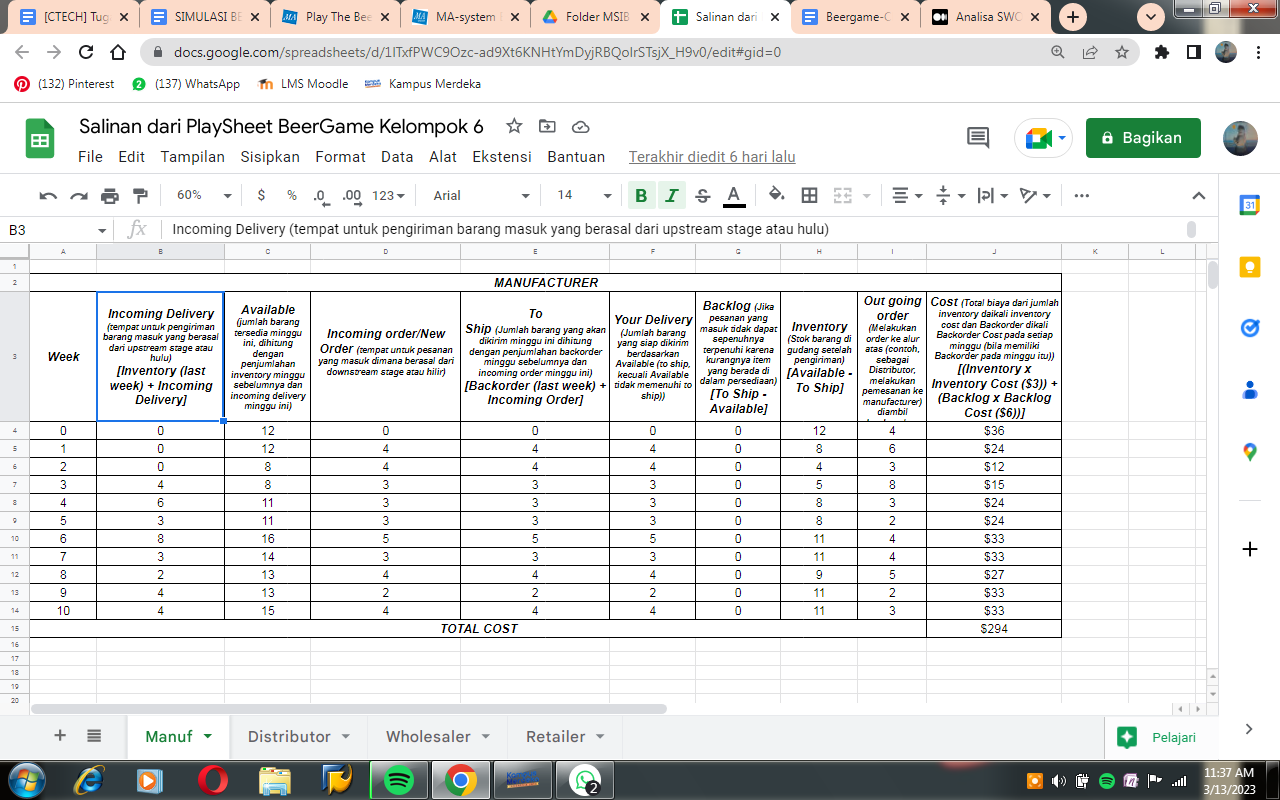Click the Undo arrow in toolbar
The height and width of the screenshot is (800, 1280).
pos(48,195)
